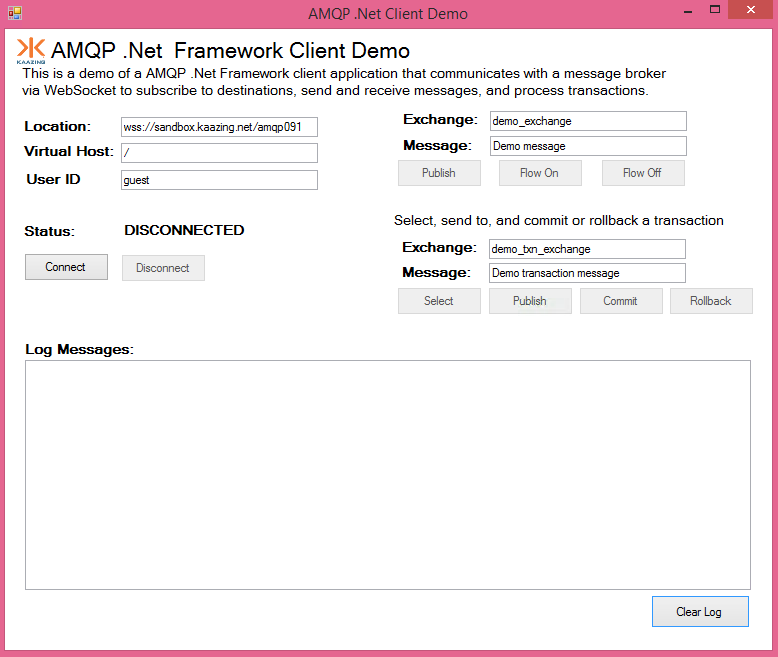The width and height of the screenshot is (778, 657).
Task: Click the transaction instructions text
Action: coord(559,220)
